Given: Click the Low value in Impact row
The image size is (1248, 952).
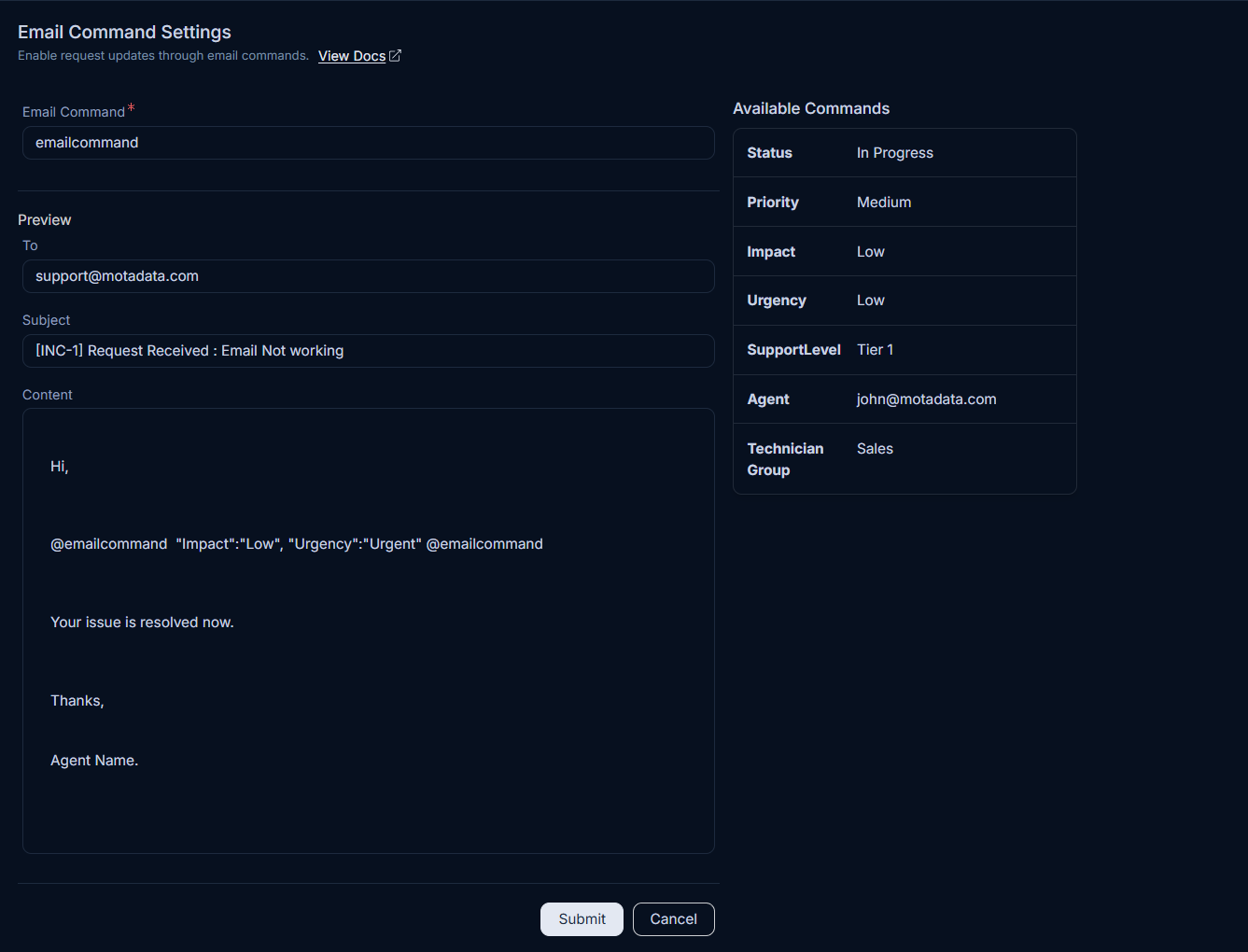Looking at the screenshot, I should pyautogui.click(x=871, y=252).
